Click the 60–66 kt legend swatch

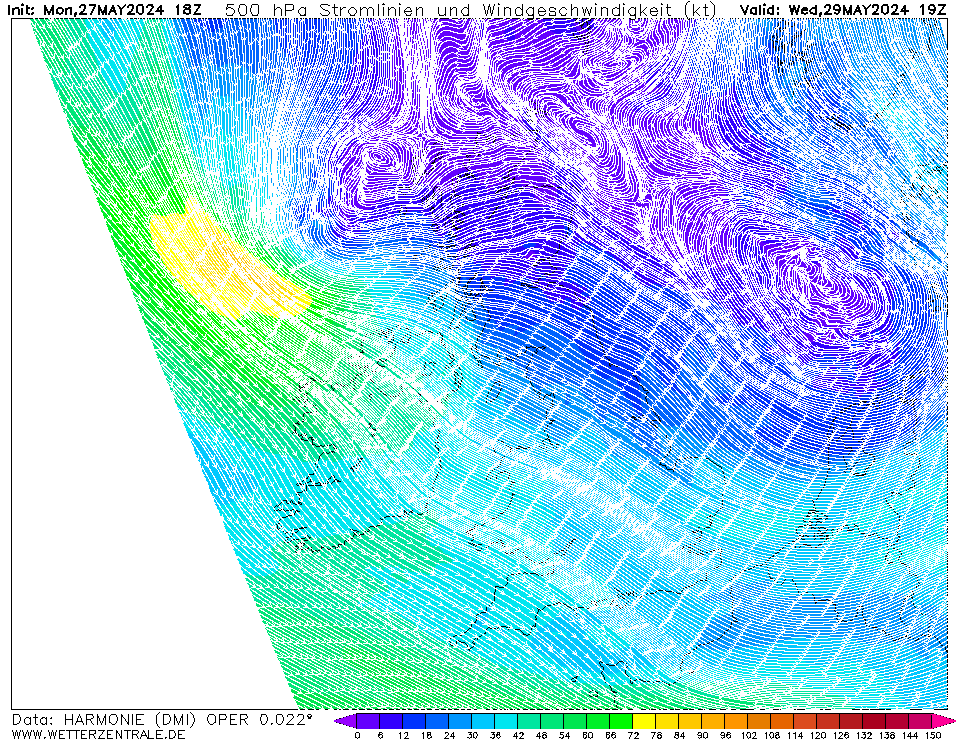(599, 721)
